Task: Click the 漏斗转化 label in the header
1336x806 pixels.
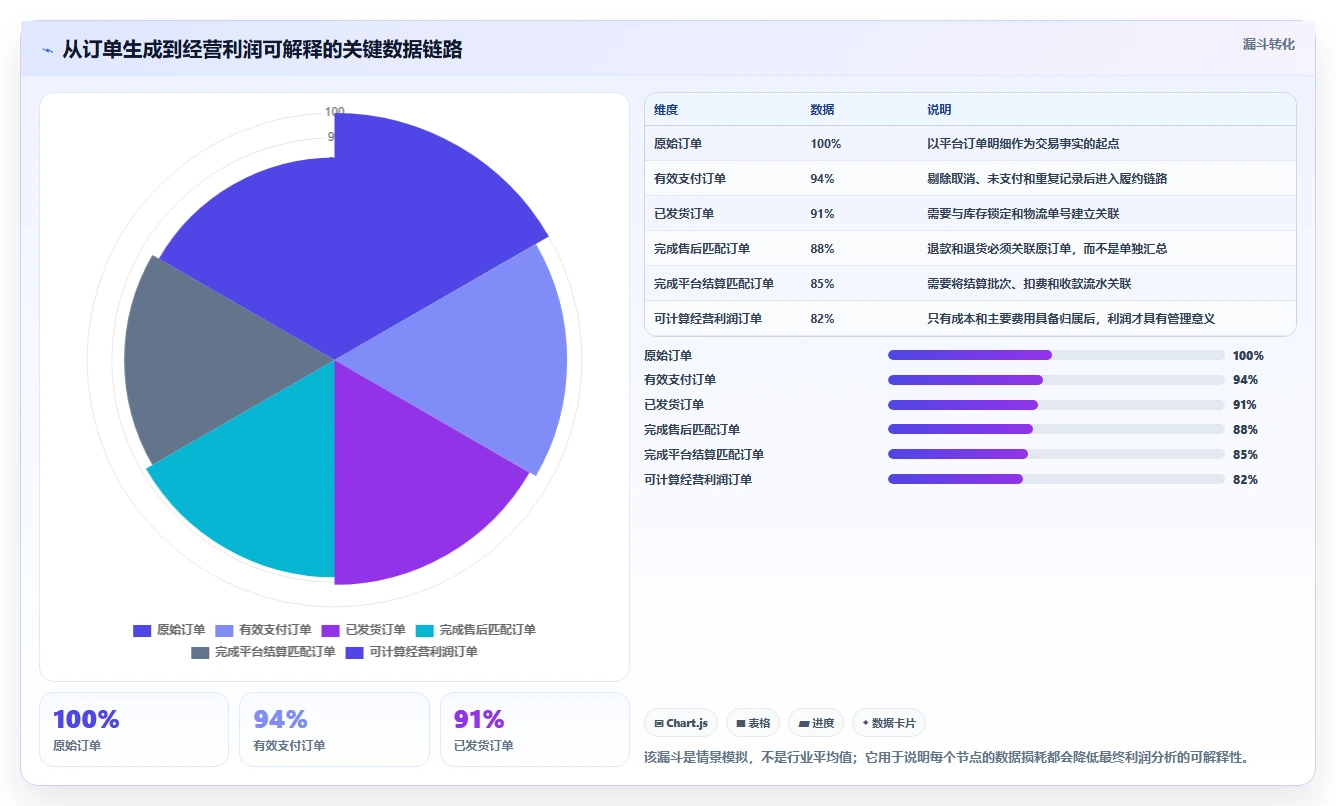Action: point(1268,44)
